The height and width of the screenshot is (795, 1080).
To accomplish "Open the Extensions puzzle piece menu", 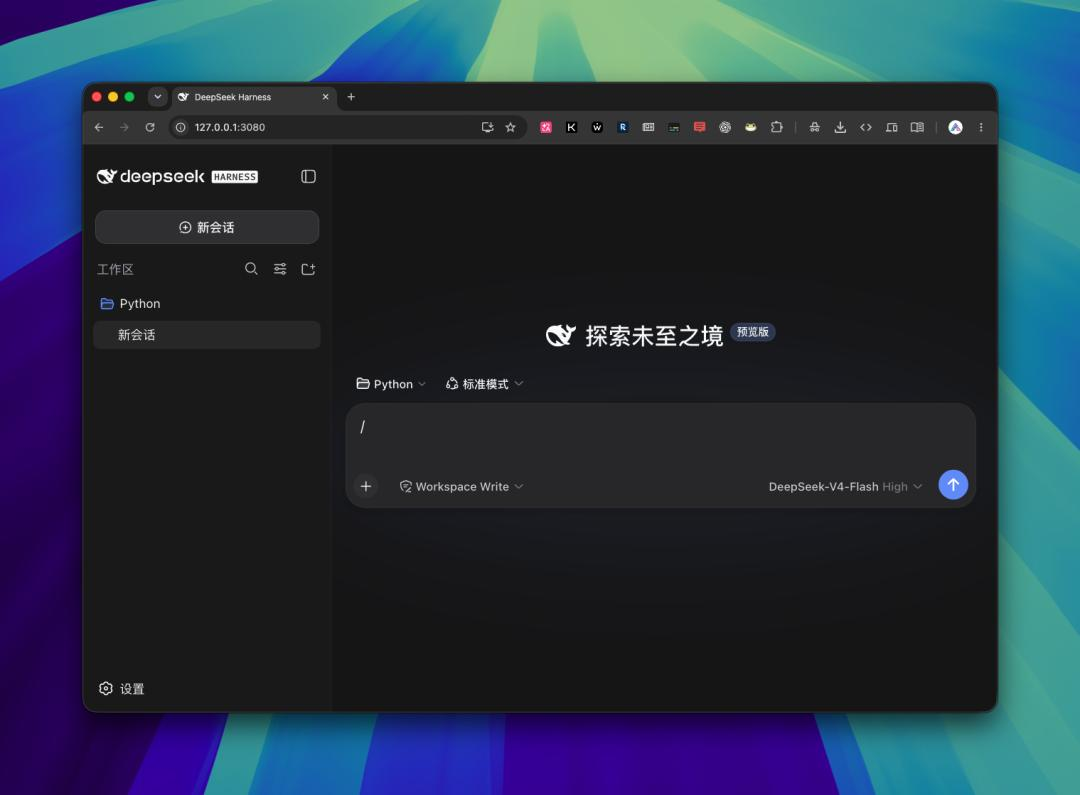I will click(777, 127).
